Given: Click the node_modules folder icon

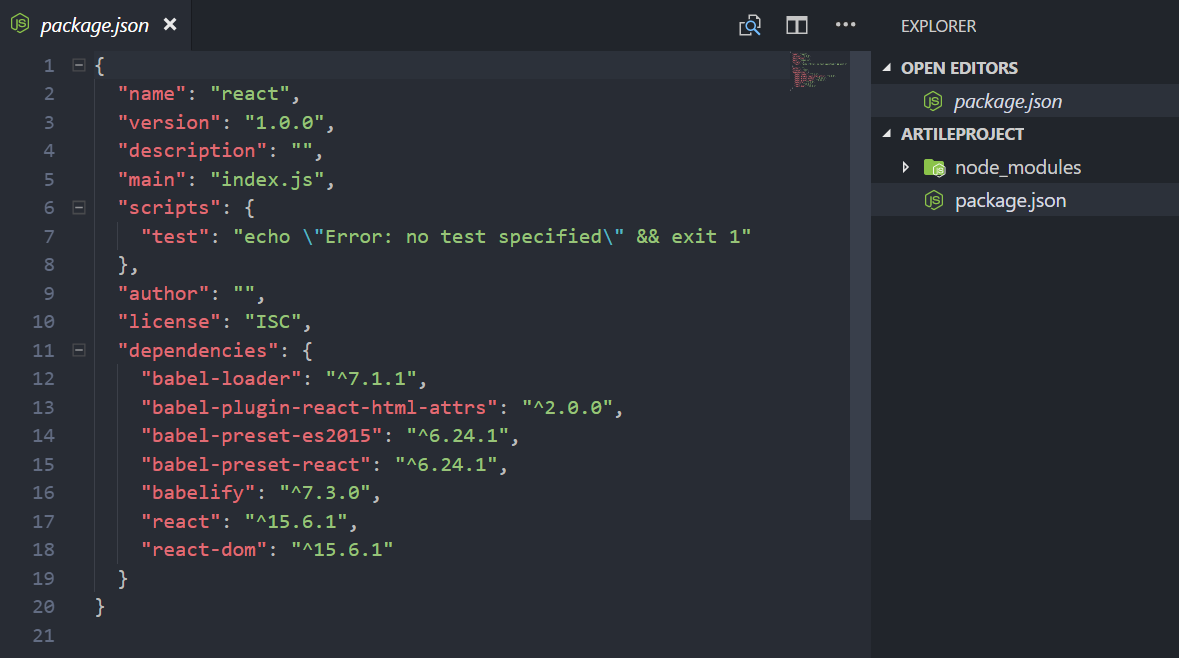Looking at the screenshot, I should pyautogui.click(x=934, y=168).
